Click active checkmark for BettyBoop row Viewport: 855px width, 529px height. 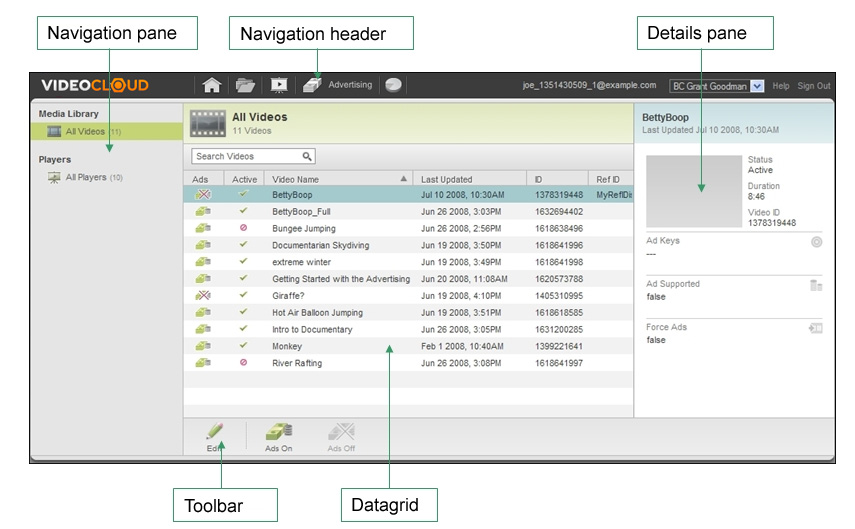tap(244, 194)
